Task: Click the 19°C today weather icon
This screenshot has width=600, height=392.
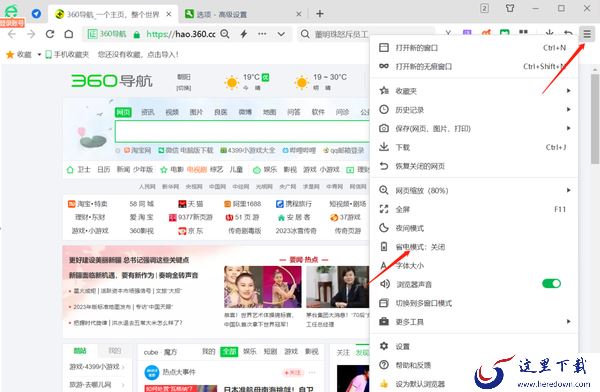Action: coord(232,82)
